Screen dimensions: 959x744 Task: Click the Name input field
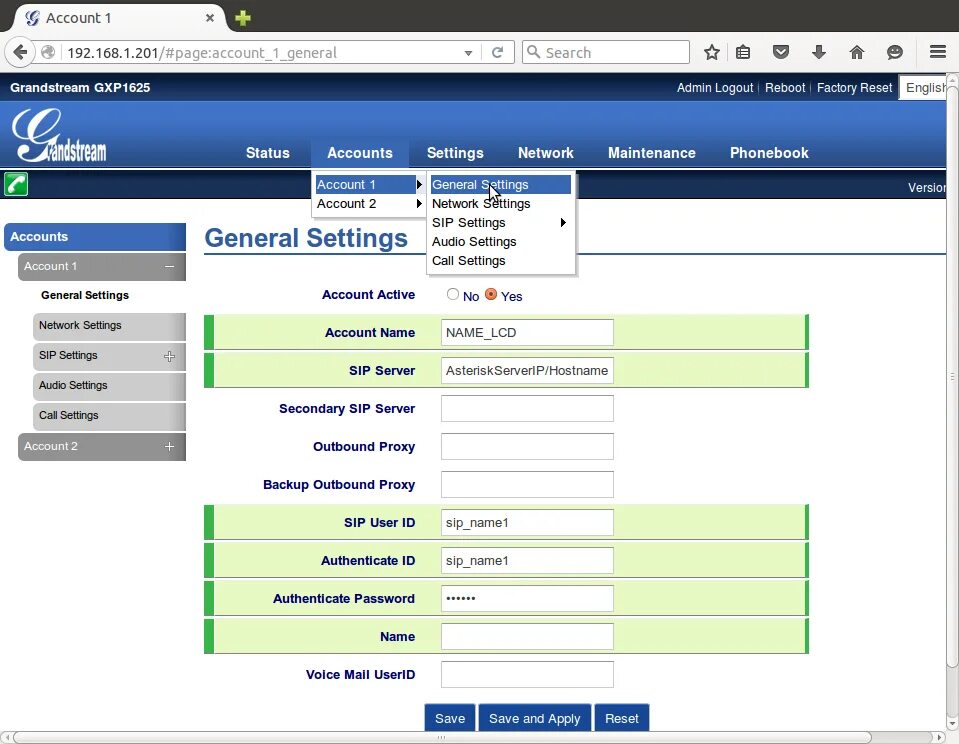pos(527,636)
